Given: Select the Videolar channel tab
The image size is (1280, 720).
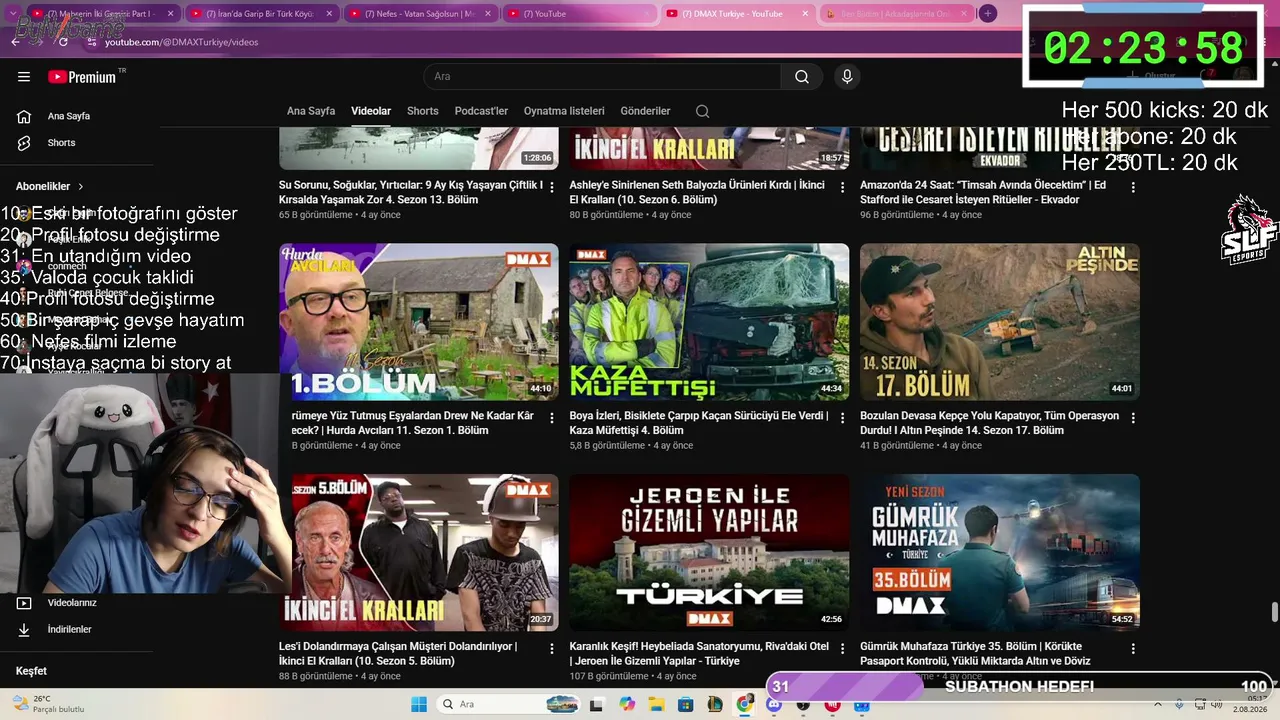Looking at the screenshot, I should 371,111.
